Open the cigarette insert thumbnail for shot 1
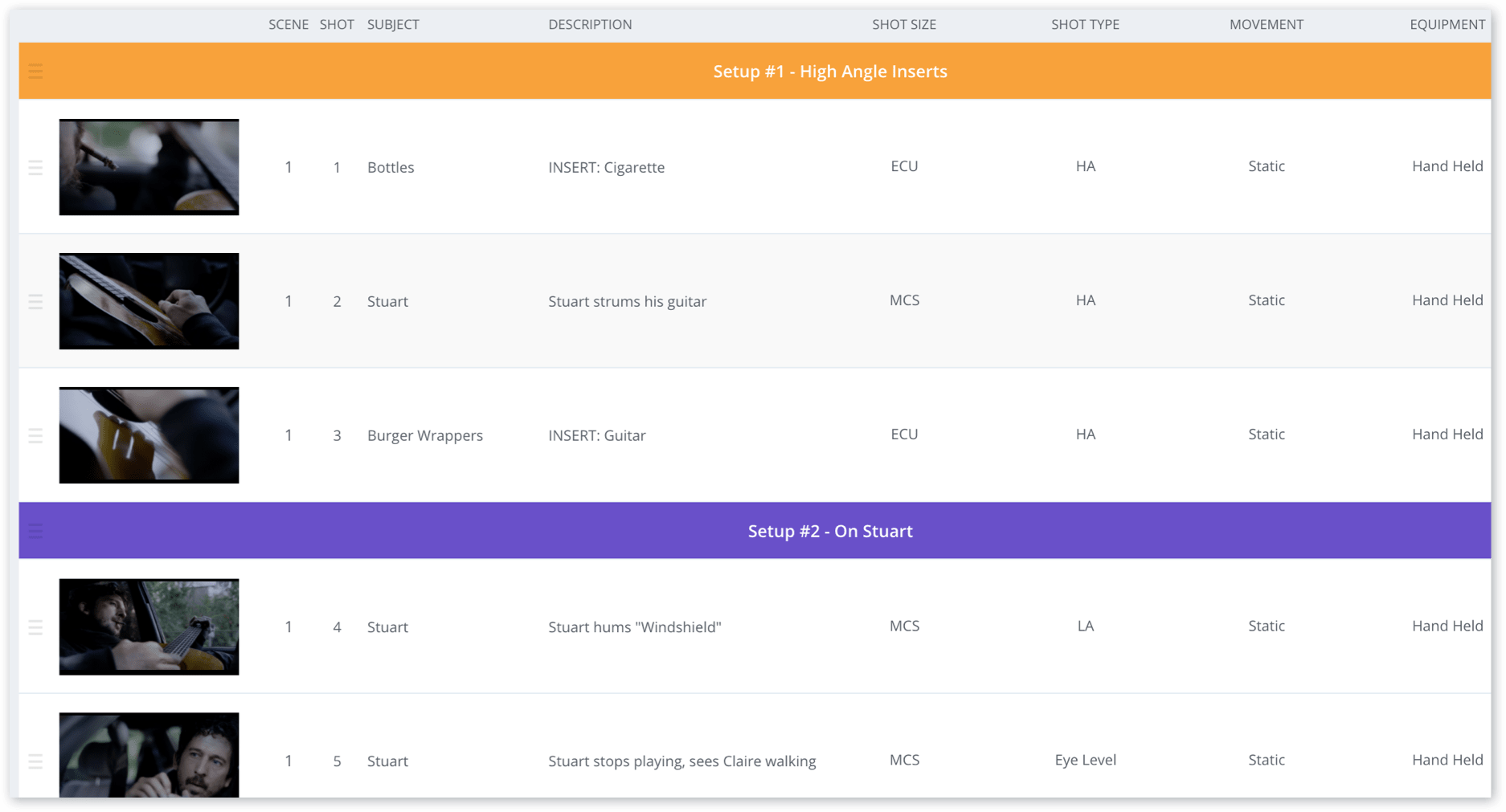Viewport: 1506px width, 812px height. click(149, 167)
